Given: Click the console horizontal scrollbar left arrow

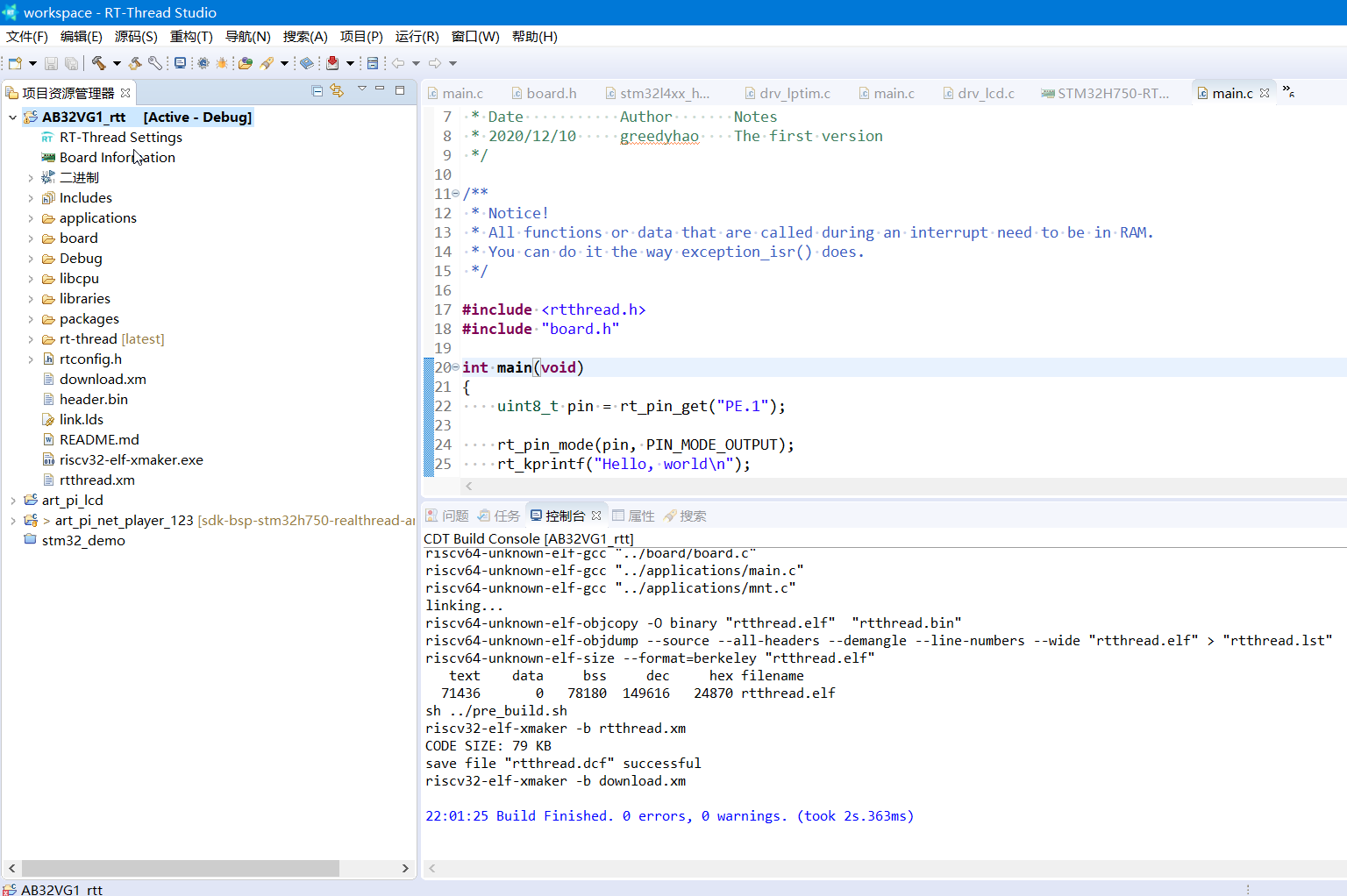Looking at the screenshot, I should coord(431,868).
